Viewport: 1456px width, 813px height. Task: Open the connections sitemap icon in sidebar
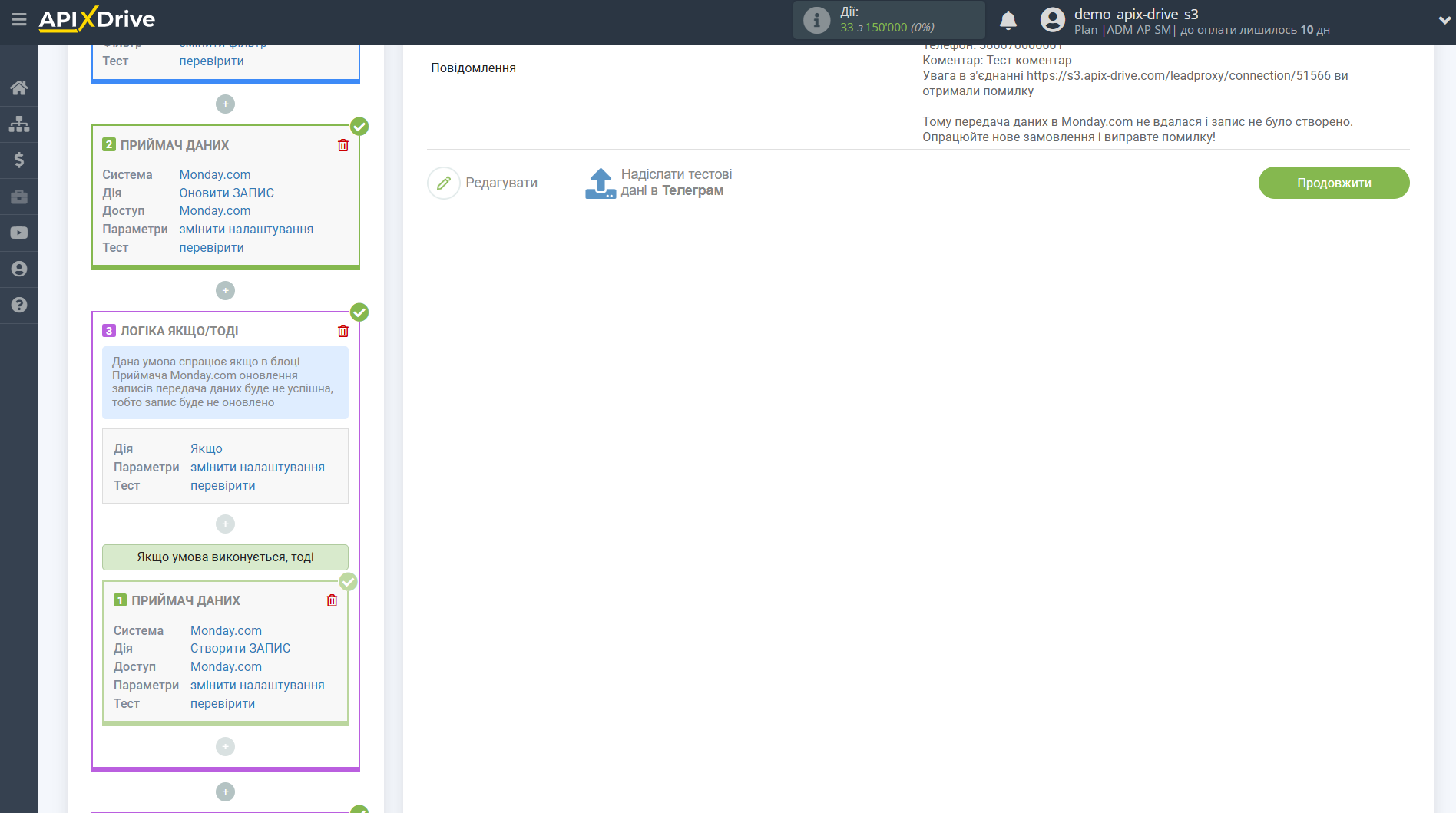tap(19, 124)
